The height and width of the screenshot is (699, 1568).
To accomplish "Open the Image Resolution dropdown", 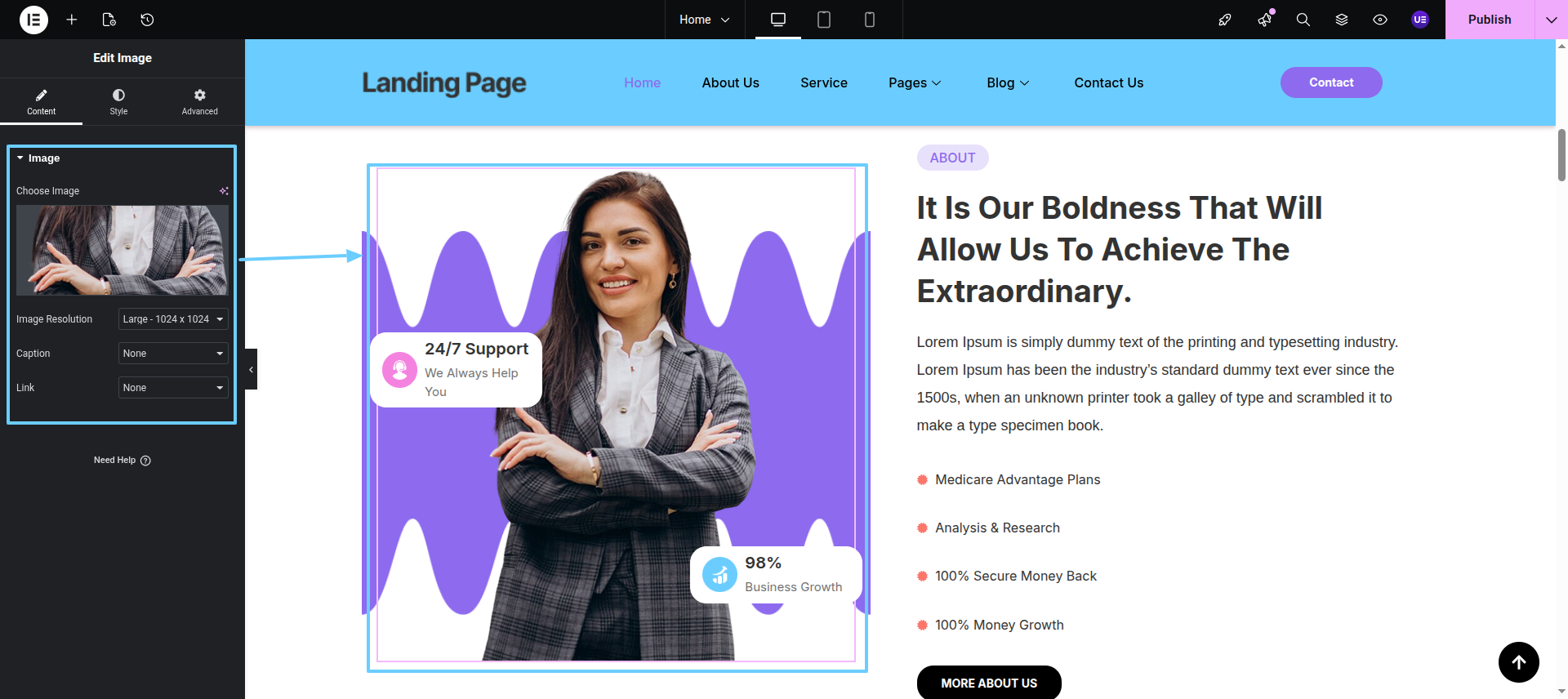I will coord(173,319).
